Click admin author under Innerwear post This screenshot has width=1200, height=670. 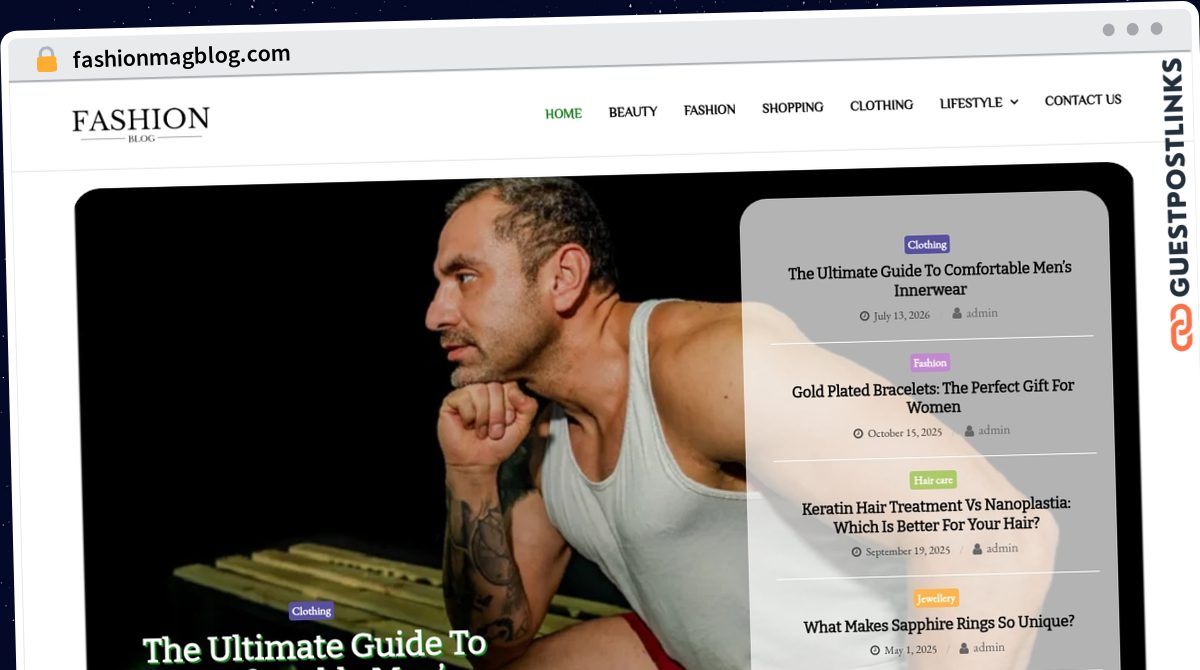click(982, 313)
